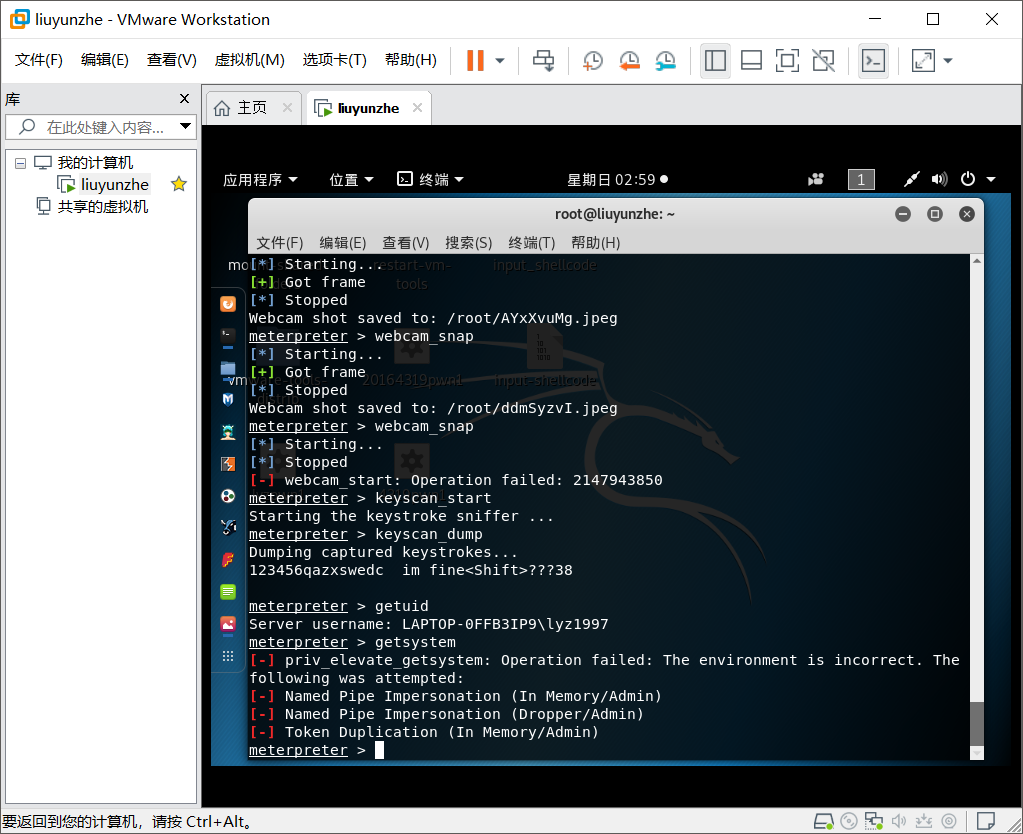The height and width of the screenshot is (834, 1023).
Task: Open the 终端 application menu in the top bar
Action: point(430,179)
